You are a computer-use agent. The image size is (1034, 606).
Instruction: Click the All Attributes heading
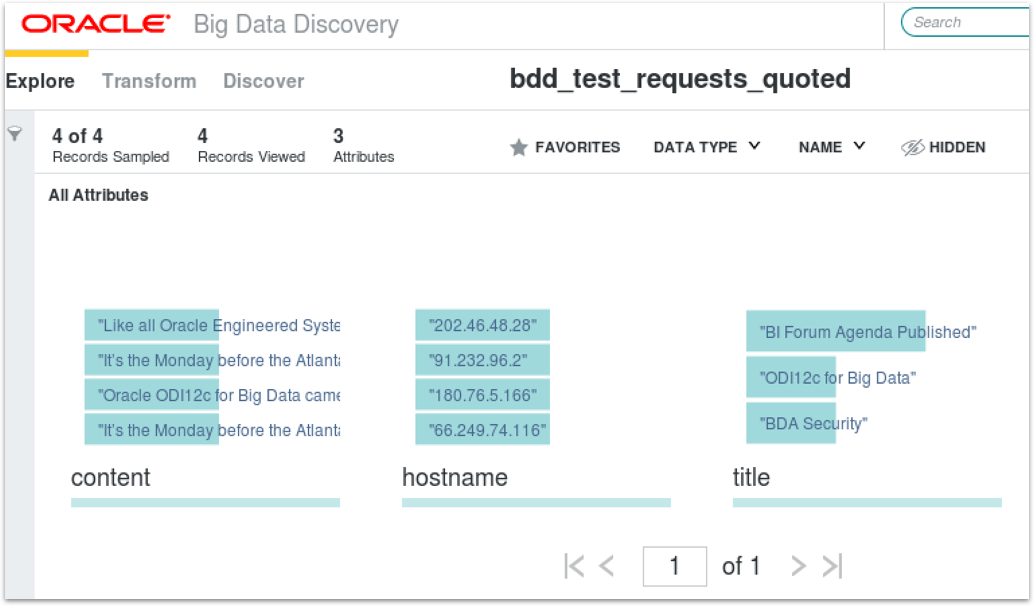pyautogui.click(x=98, y=195)
